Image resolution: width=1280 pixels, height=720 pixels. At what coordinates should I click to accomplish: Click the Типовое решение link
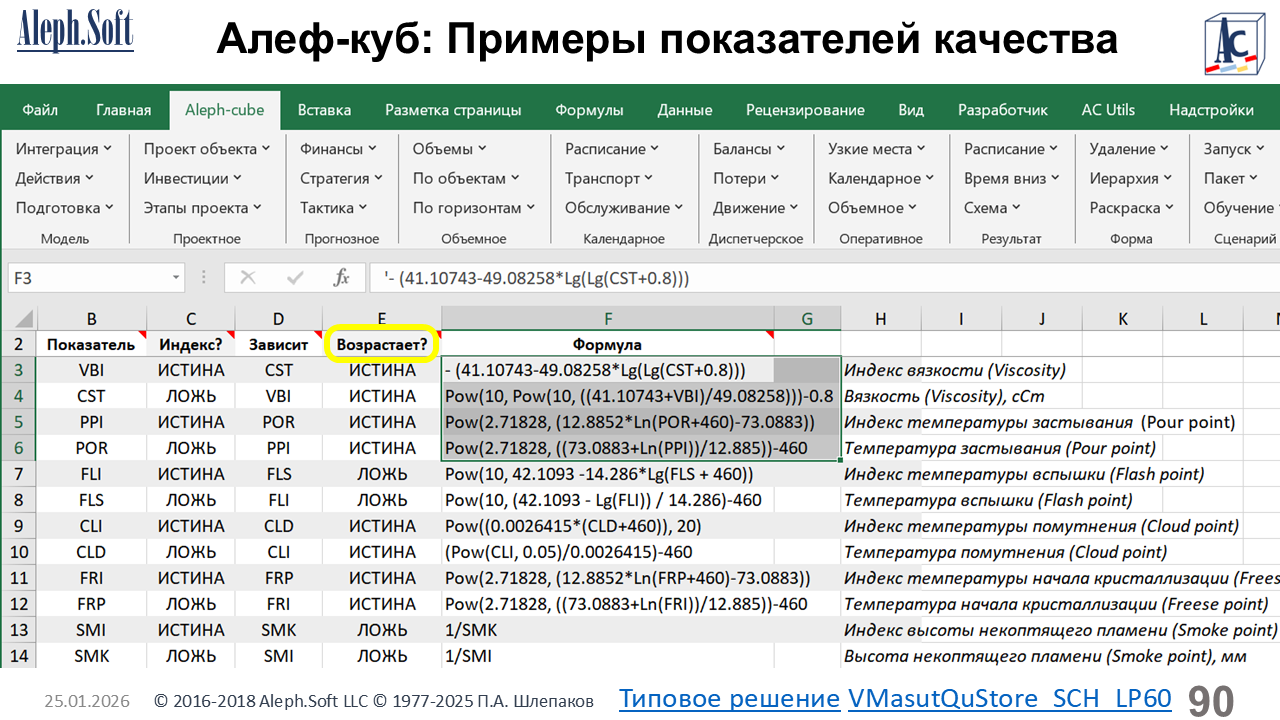point(729,699)
